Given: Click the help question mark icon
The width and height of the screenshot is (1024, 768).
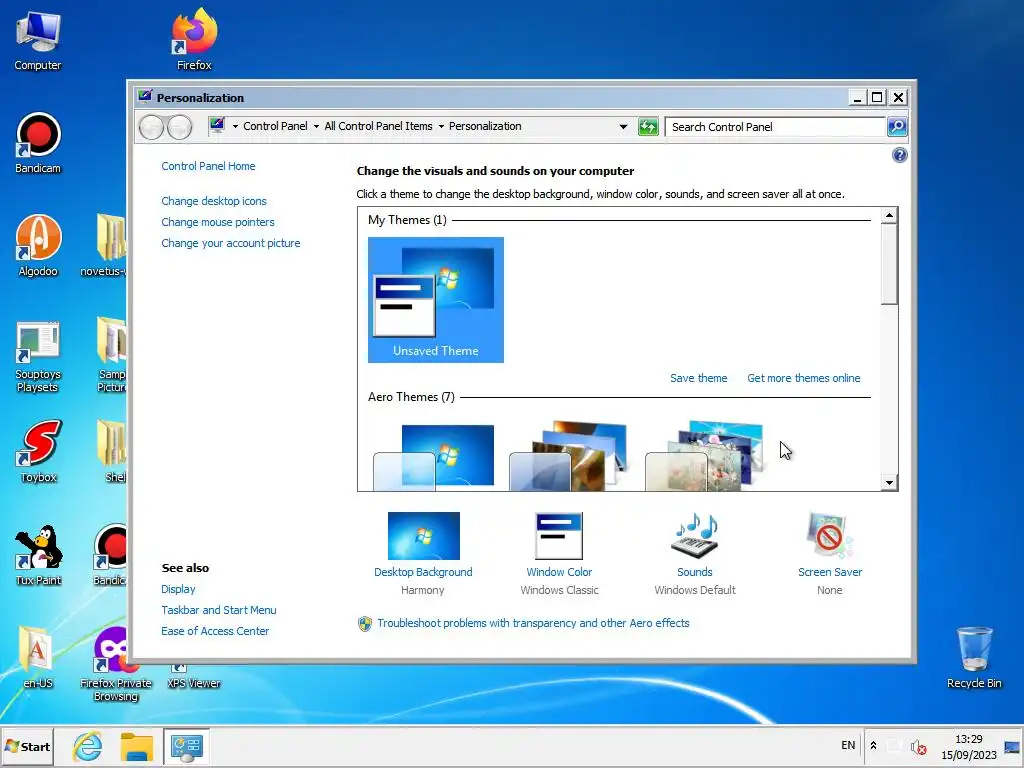Looking at the screenshot, I should click(x=899, y=155).
